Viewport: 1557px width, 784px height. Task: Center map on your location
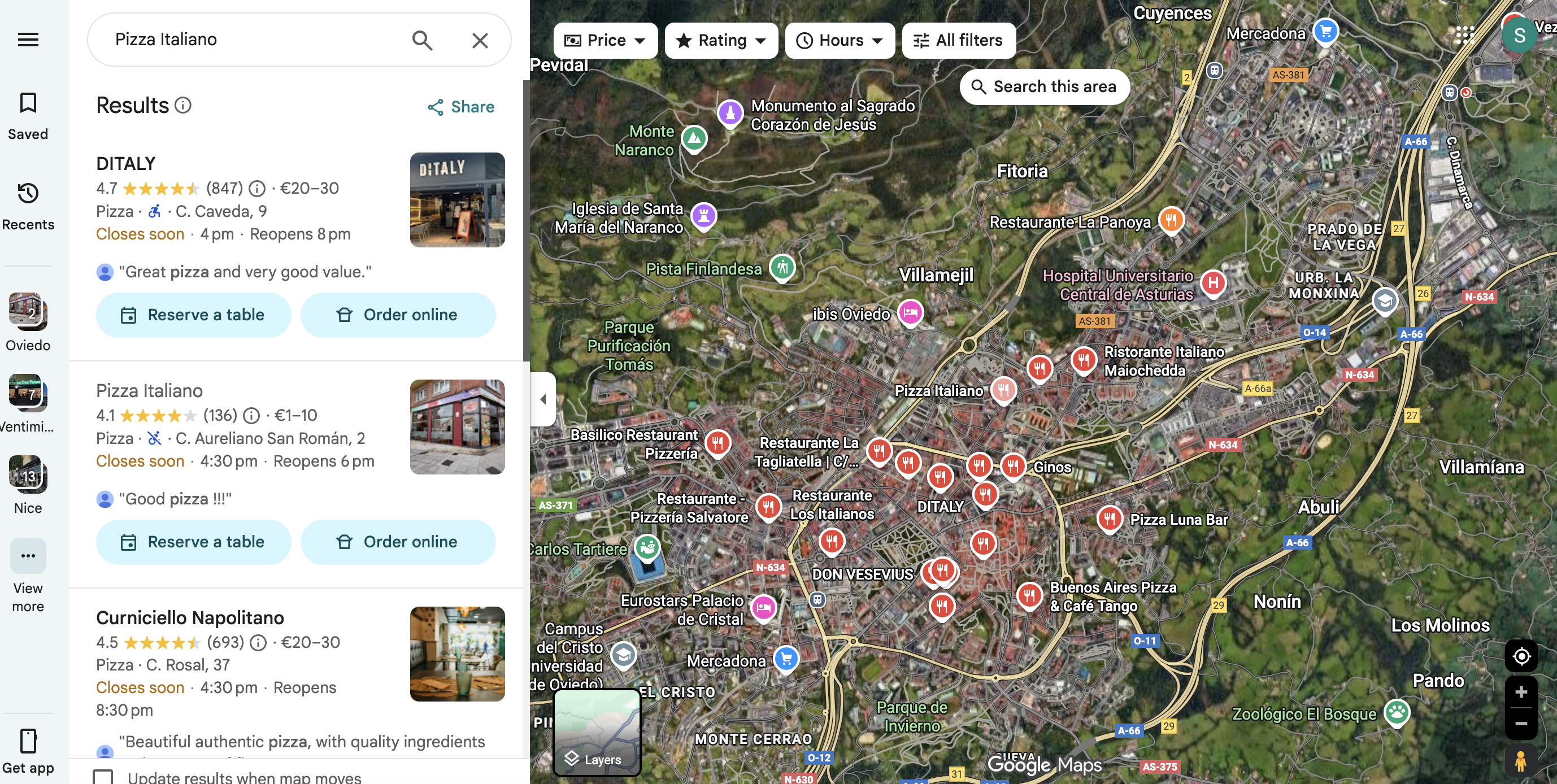click(x=1521, y=655)
